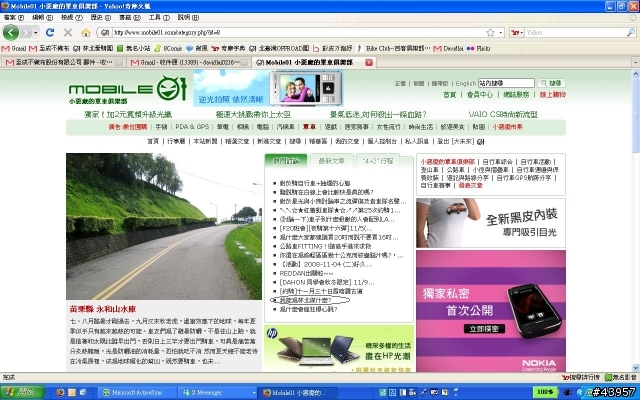The image size is (640, 400).
Task: Select the 熱門討論 tab
Action: click(x=286, y=161)
